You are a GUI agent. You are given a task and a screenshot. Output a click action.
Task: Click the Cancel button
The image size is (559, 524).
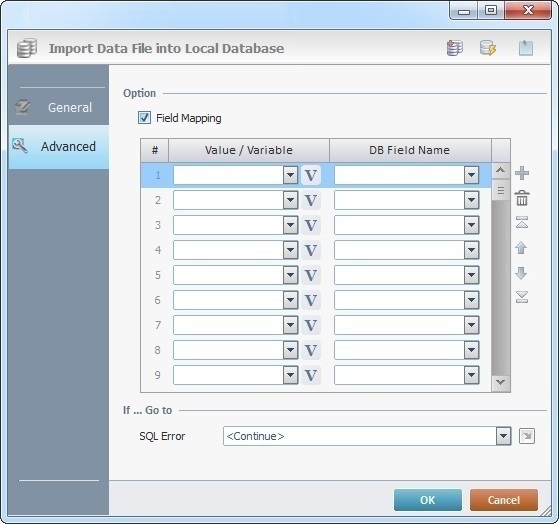pos(503,500)
